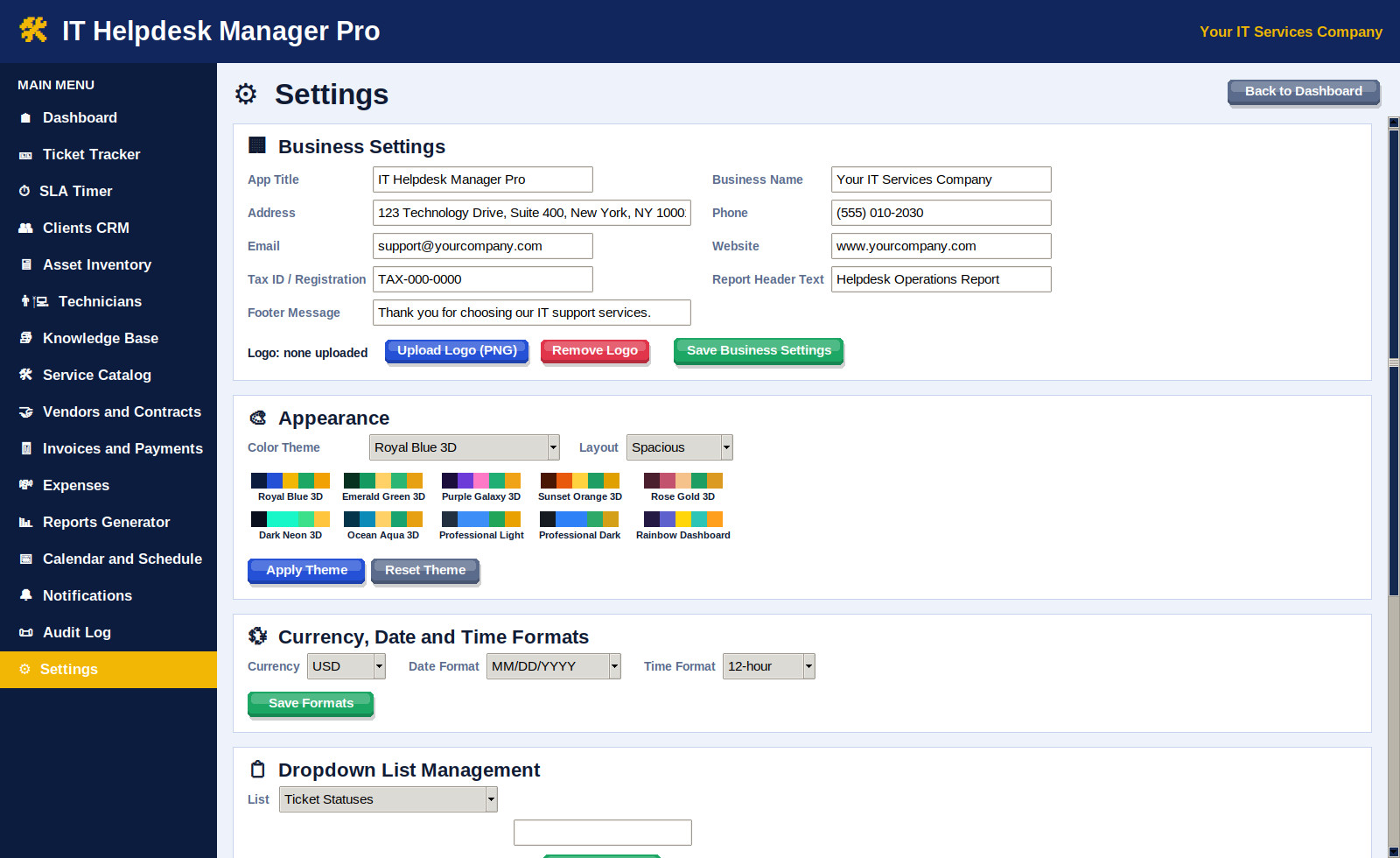
Task: Open the Date Format dropdown
Action: [553, 666]
